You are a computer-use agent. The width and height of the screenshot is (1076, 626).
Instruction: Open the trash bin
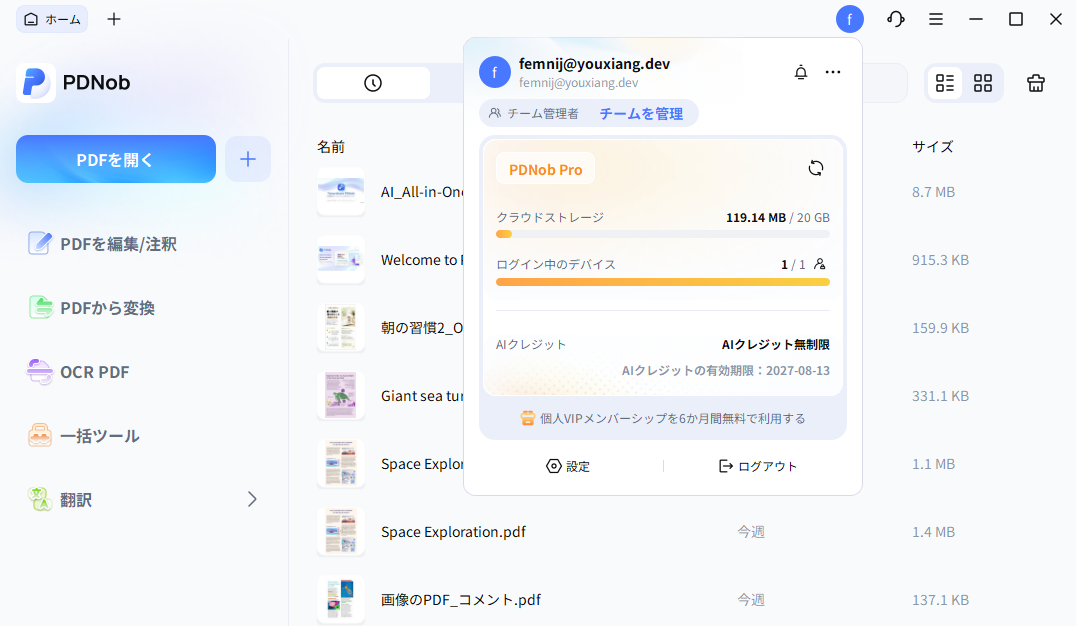tap(1036, 83)
